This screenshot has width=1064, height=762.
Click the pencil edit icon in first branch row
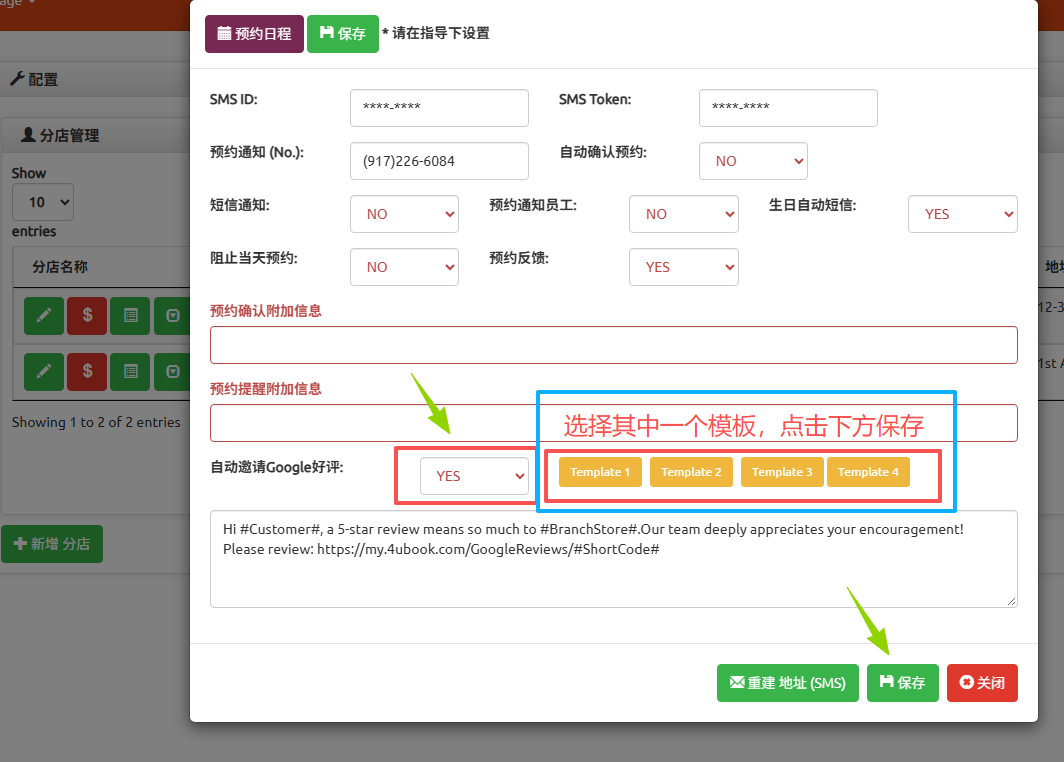[44, 316]
